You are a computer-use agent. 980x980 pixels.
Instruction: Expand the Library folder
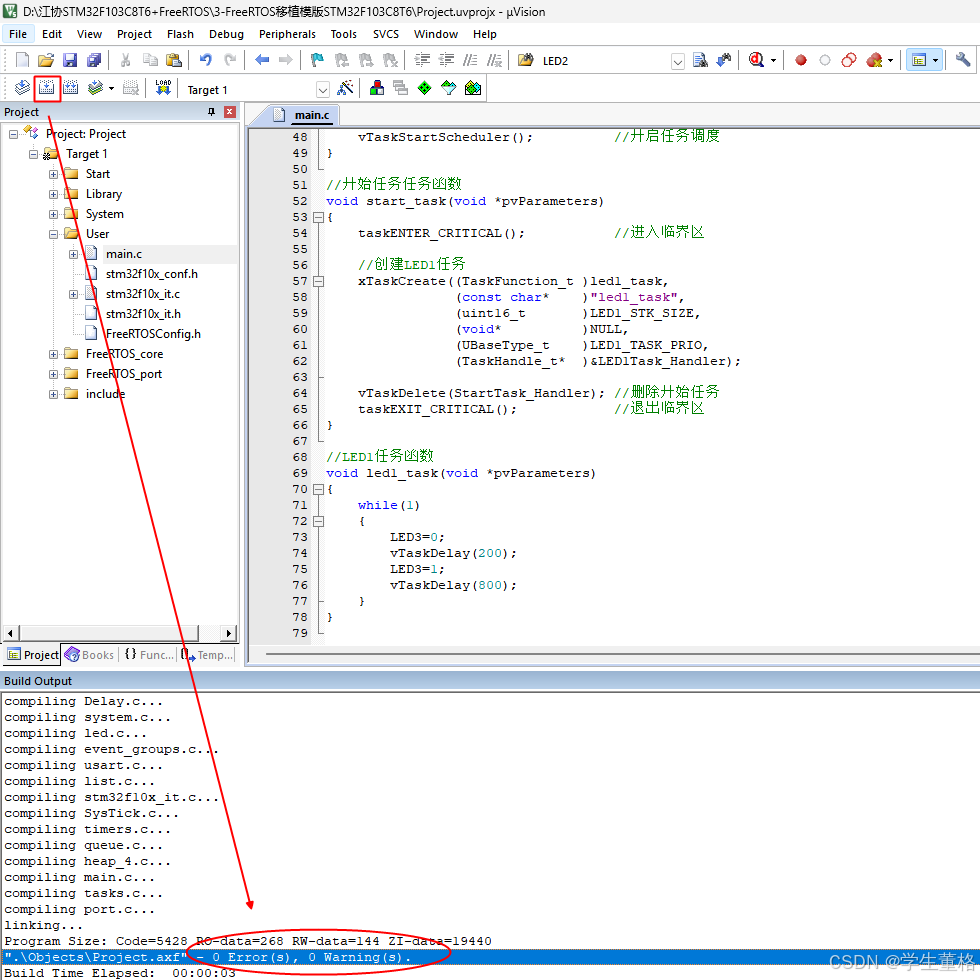(54, 194)
